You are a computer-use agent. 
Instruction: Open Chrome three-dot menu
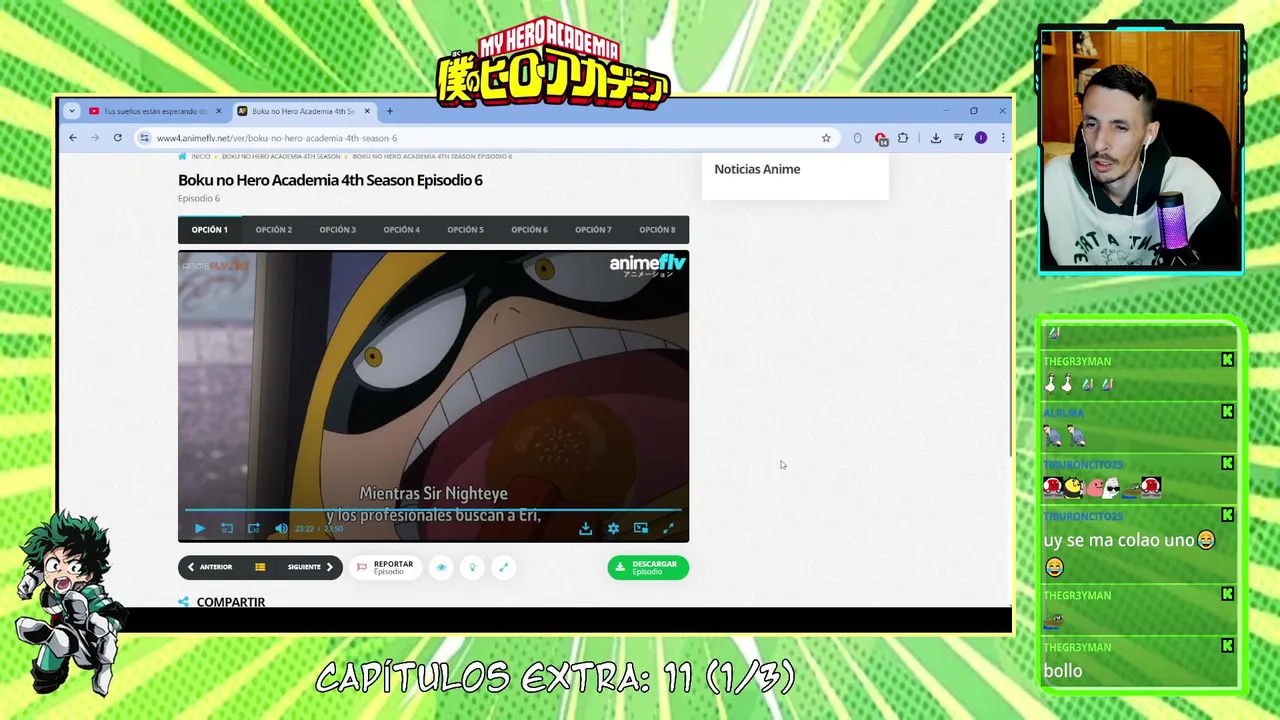pos(1003,138)
